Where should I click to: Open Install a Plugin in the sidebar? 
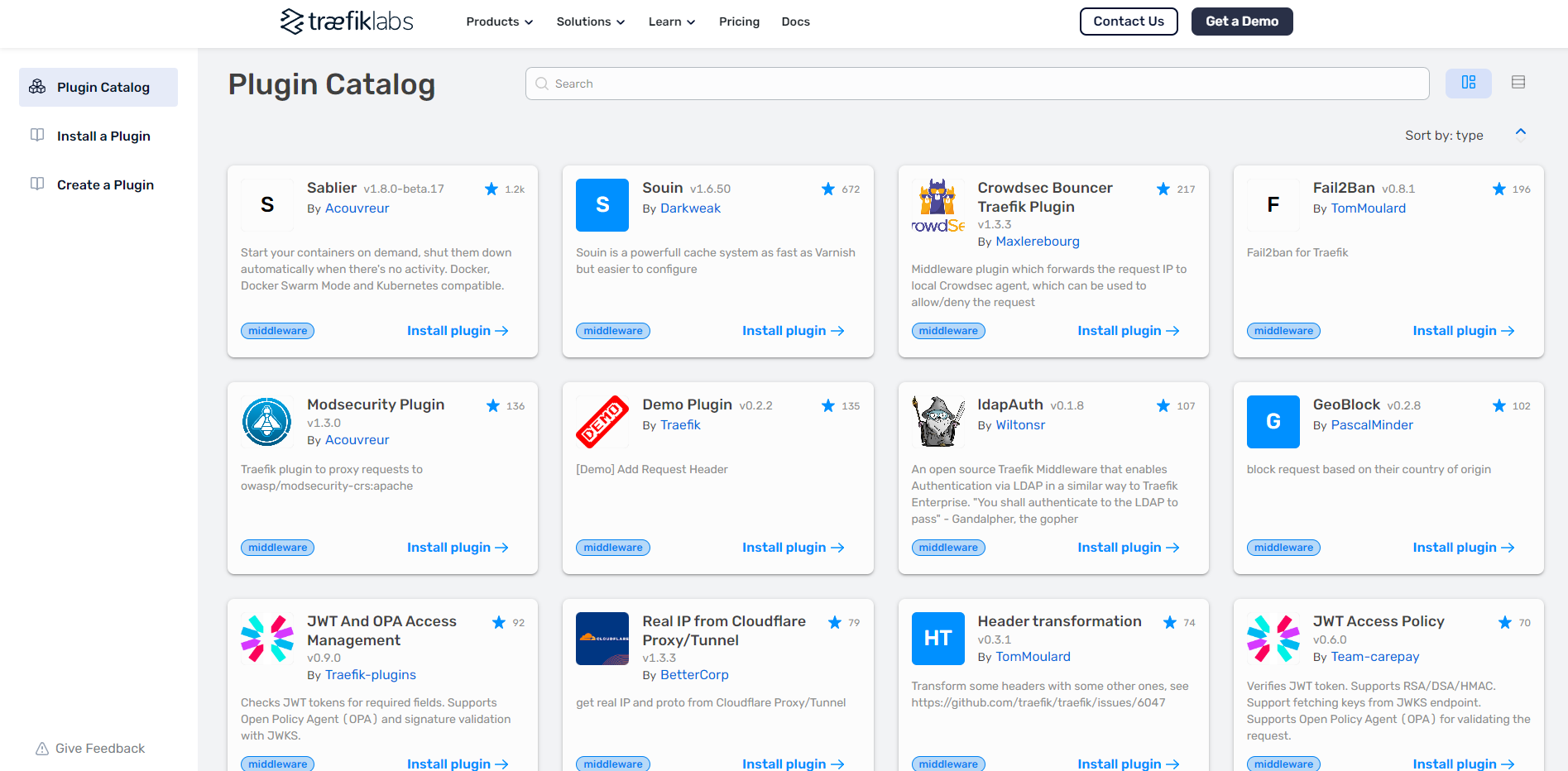coord(98,136)
